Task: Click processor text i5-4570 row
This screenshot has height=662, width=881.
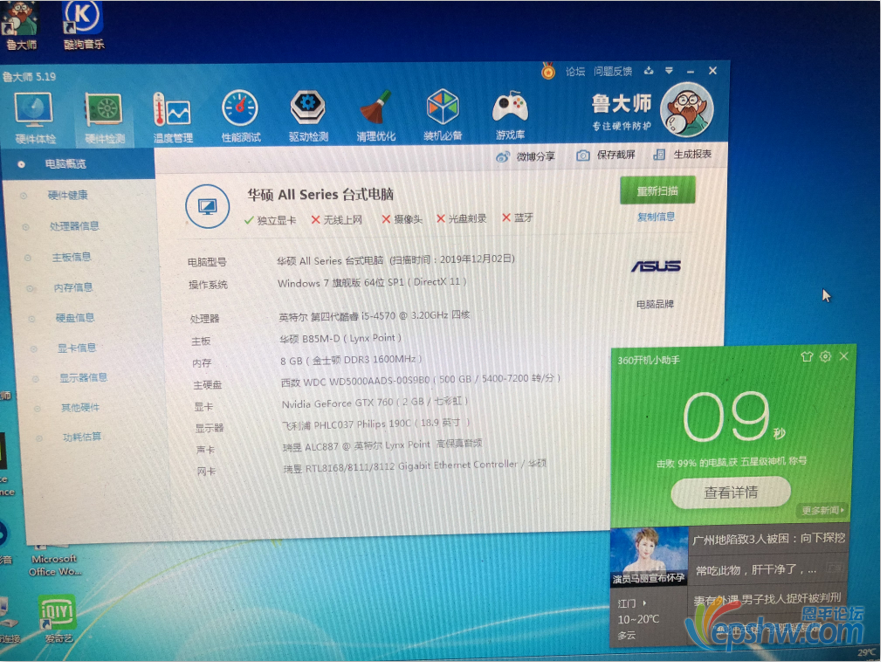Action: tap(374, 316)
